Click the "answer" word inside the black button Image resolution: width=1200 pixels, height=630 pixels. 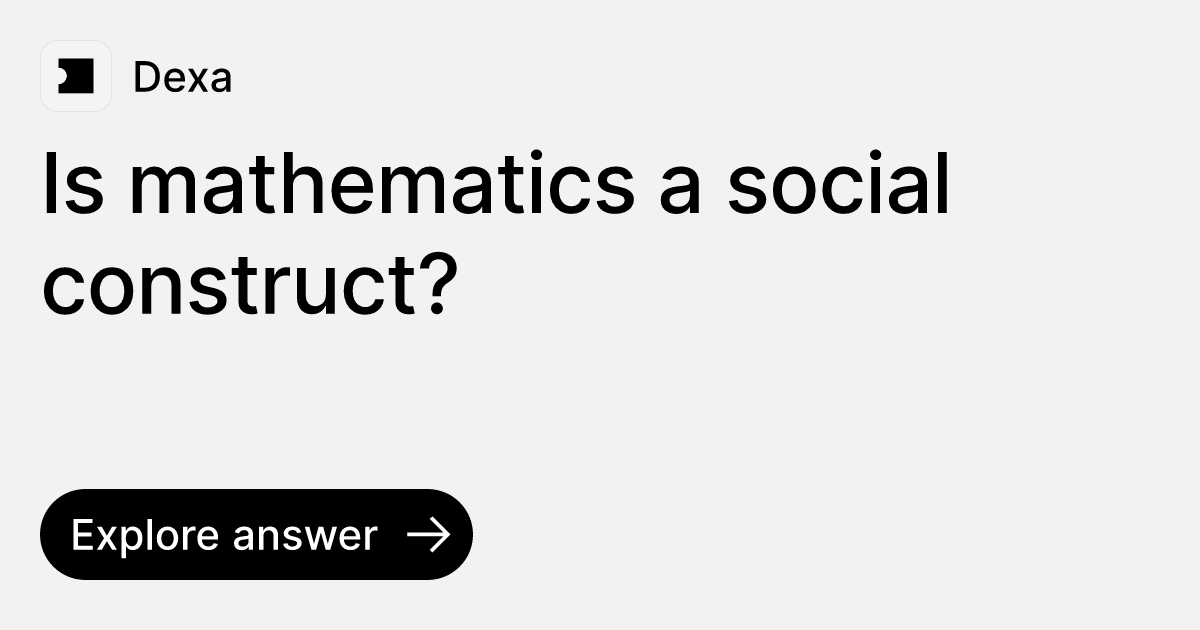click(x=305, y=536)
